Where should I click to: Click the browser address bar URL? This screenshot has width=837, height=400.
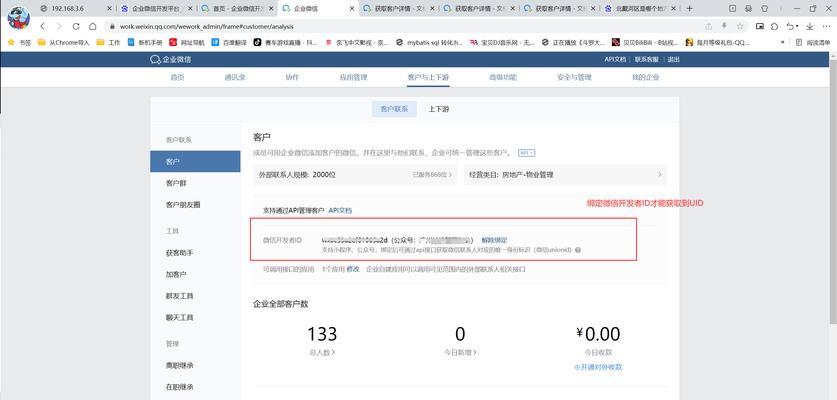pyautogui.click(x=206, y=26)
